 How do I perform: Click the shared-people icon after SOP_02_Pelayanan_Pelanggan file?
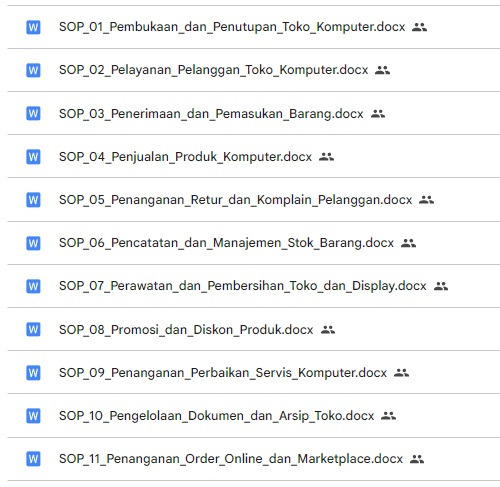382,70
